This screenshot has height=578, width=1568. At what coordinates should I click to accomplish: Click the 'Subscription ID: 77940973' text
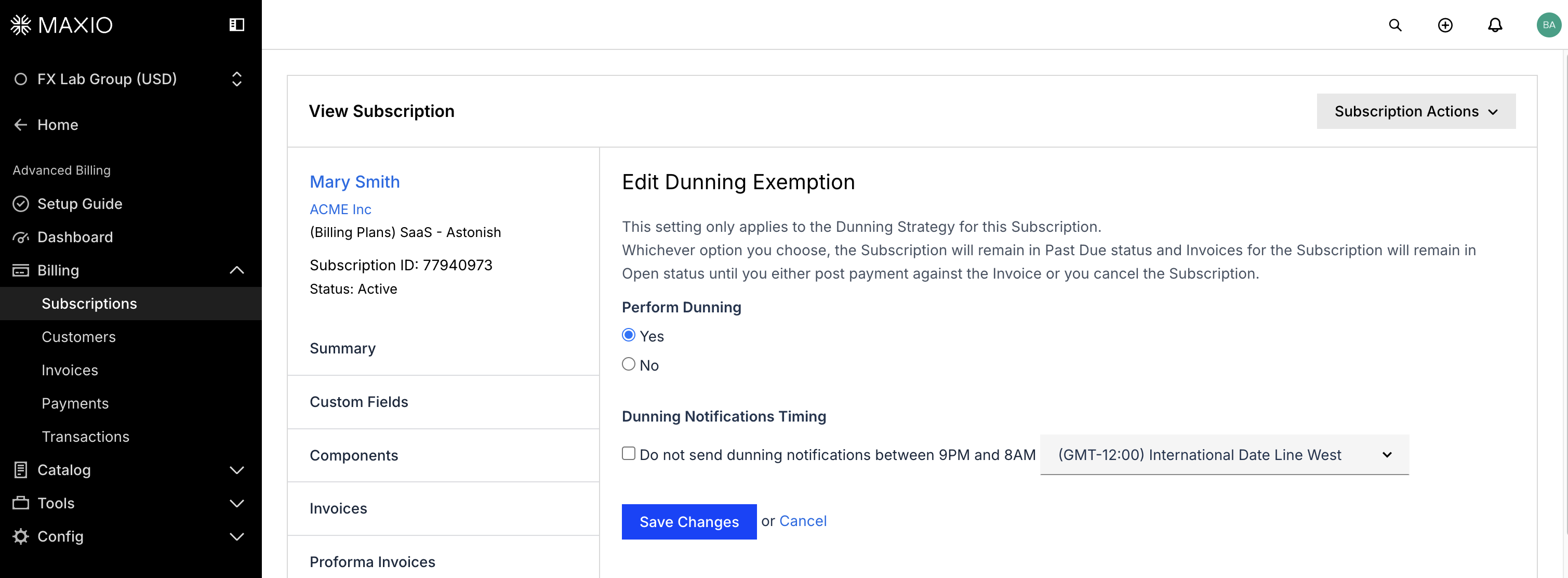tap(401, 266)
